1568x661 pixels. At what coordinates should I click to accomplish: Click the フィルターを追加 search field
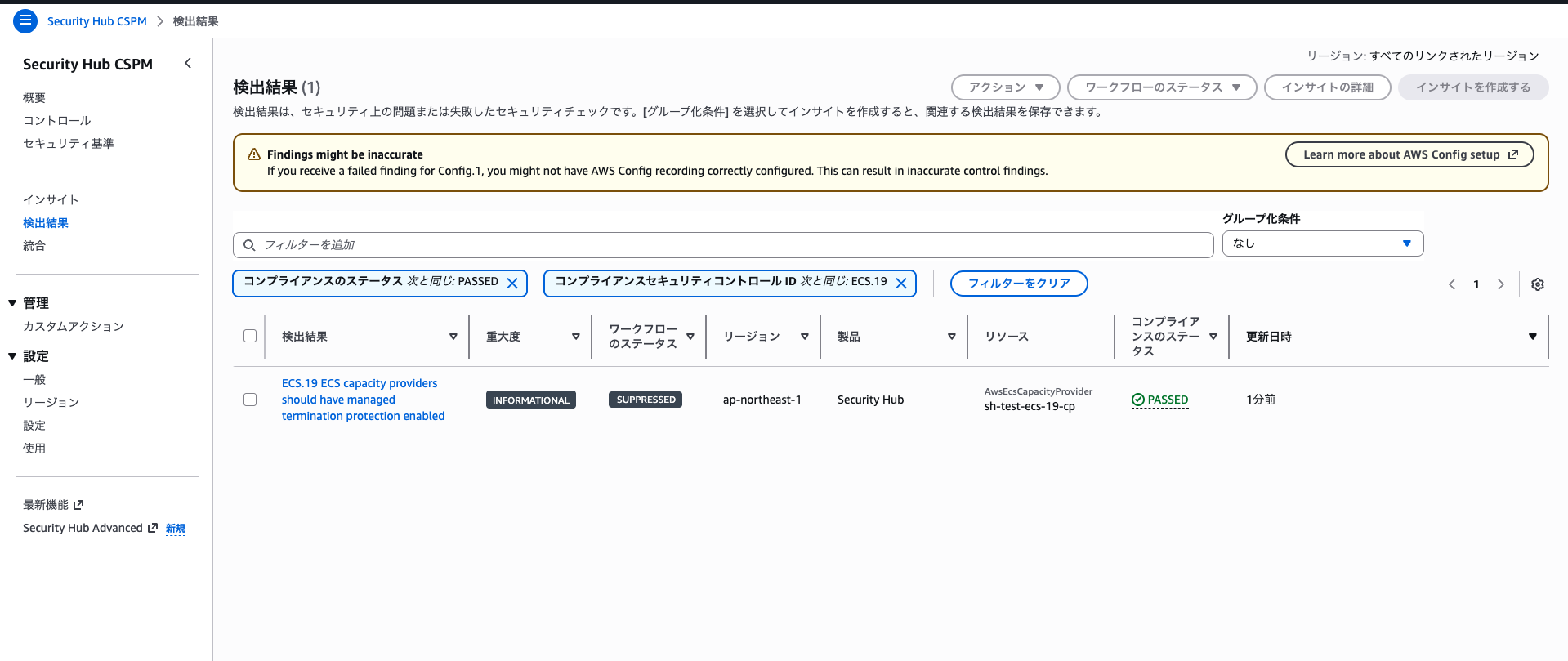point(723,245)
